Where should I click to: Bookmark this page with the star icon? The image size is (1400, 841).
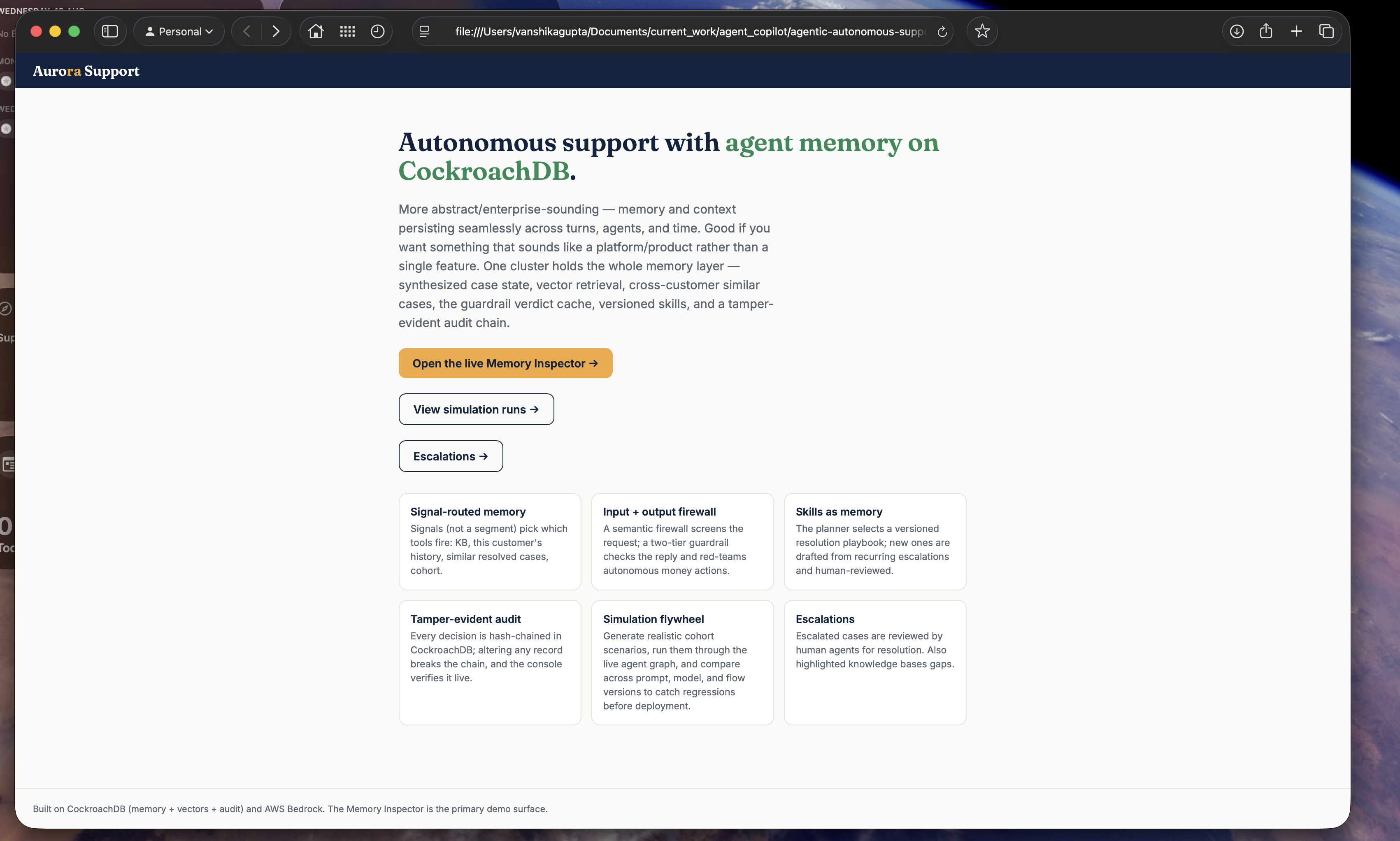coord(982,32)
